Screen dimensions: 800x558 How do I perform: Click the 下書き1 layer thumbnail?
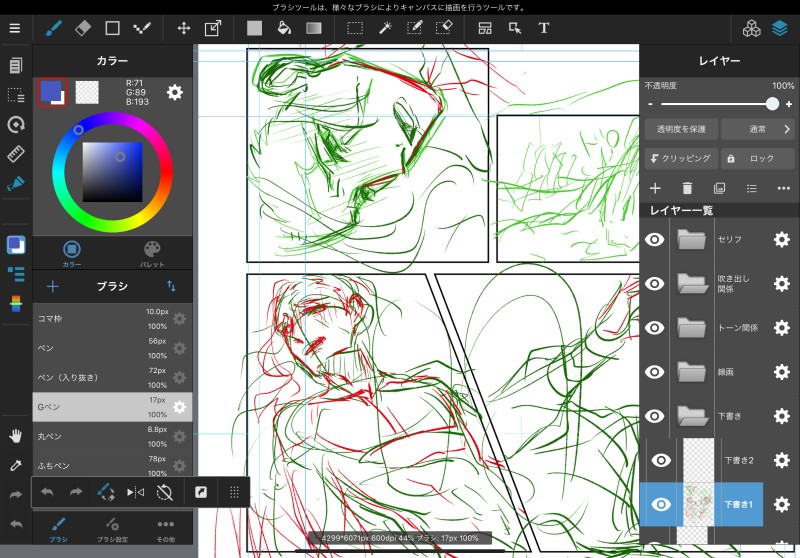click(698, 504)
